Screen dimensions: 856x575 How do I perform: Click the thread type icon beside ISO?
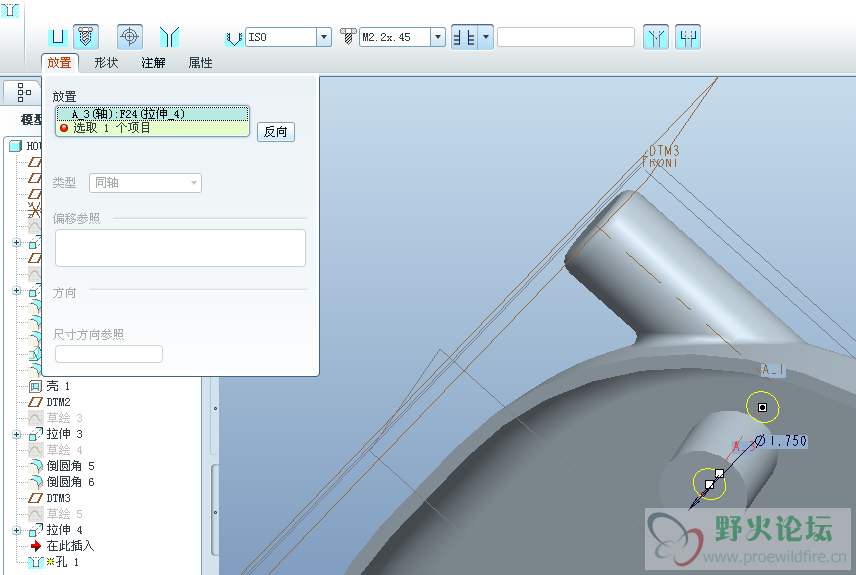234,38
